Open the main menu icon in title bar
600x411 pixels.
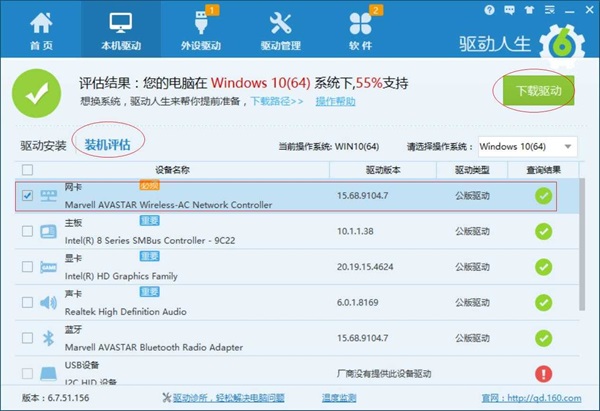click(549, 10)
